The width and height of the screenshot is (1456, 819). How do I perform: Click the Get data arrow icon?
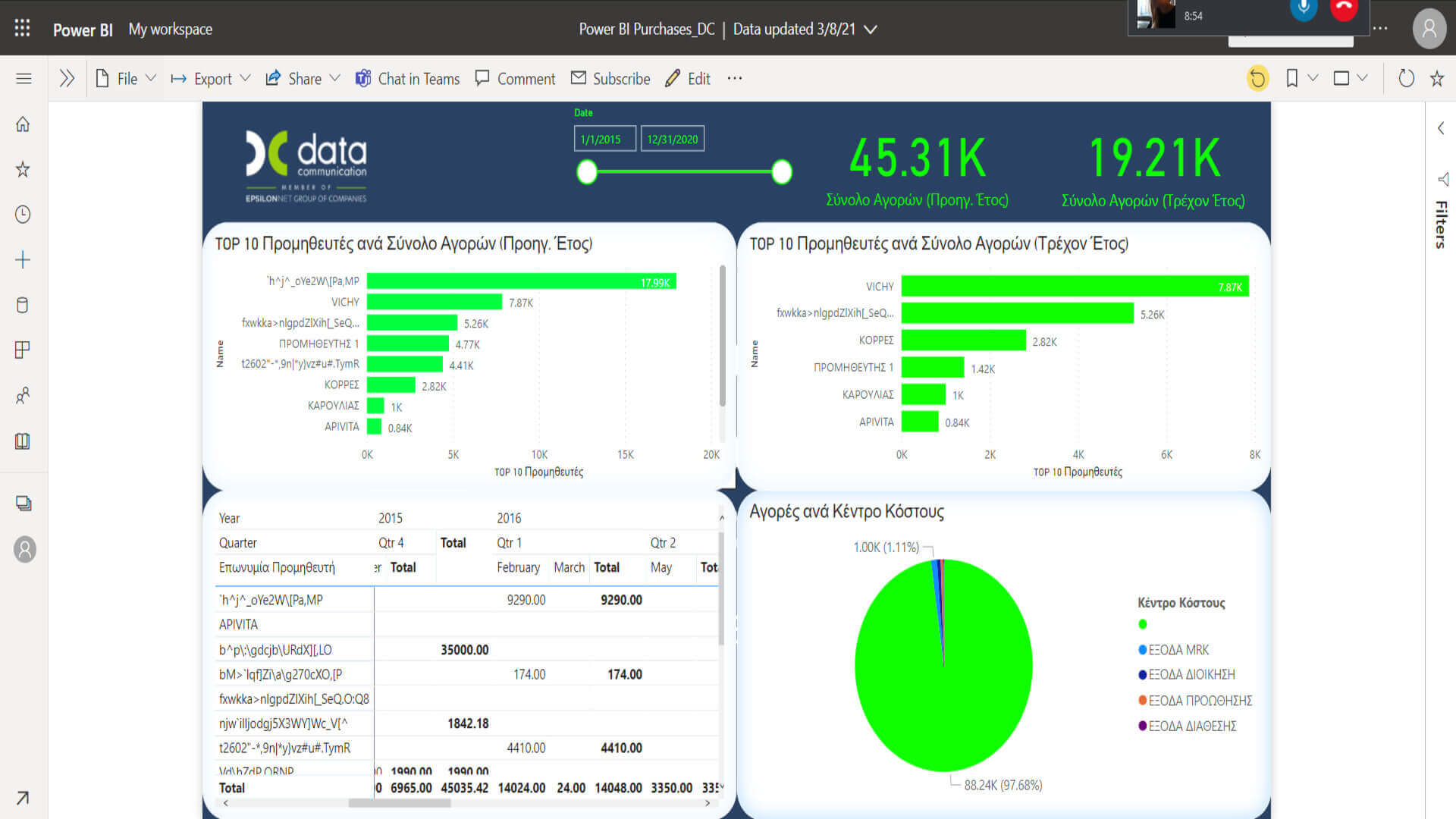(23, 797)
